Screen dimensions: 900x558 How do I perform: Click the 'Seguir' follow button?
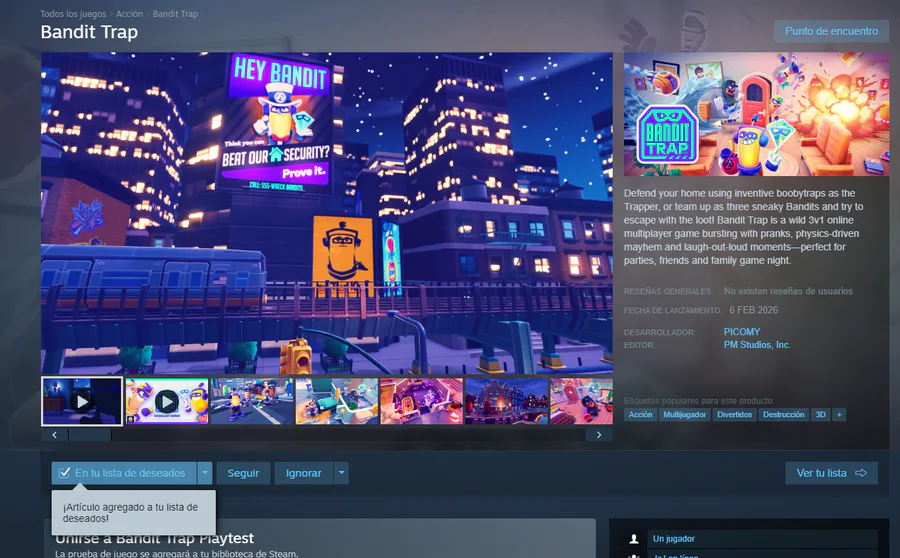tap(243, 473)
